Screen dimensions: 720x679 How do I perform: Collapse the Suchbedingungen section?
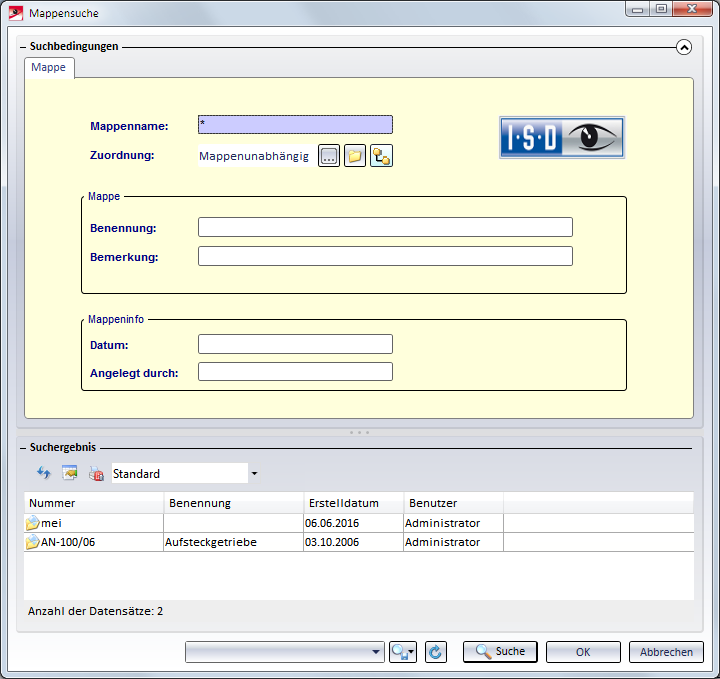(x=684, y=46)
